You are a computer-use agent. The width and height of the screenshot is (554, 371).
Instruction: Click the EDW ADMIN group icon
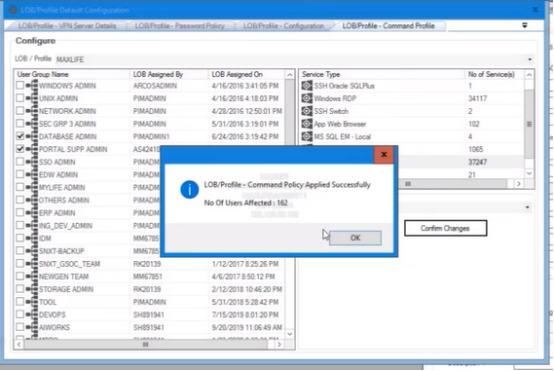(x=32, y=175)
